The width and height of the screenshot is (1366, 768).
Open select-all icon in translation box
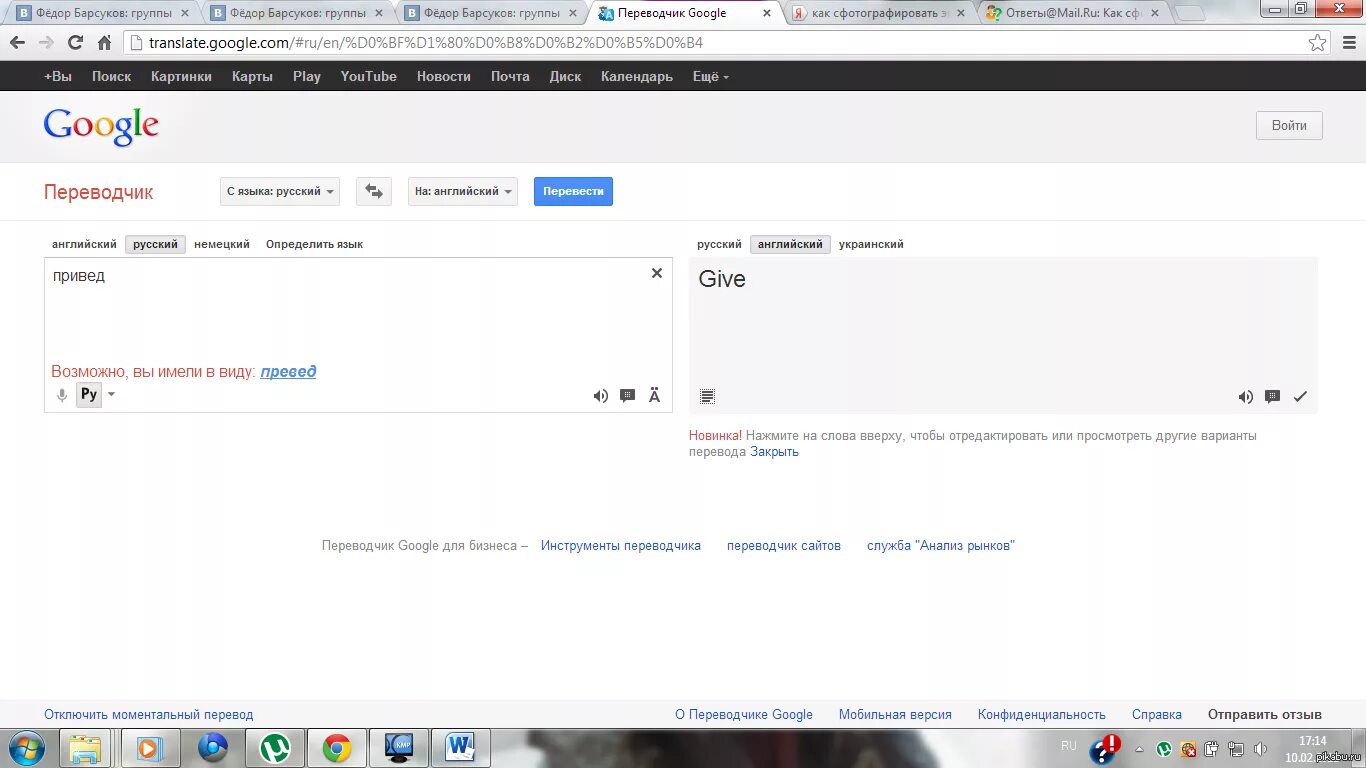point(707,397)
